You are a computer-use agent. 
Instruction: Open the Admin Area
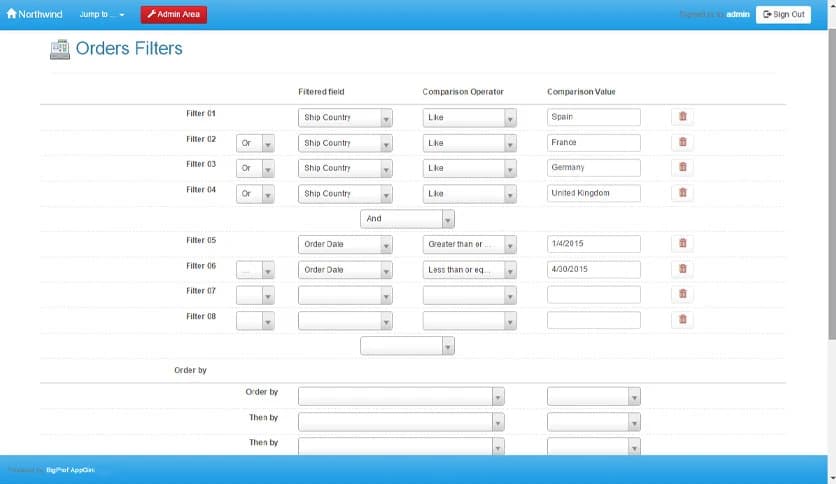[174, 15]
